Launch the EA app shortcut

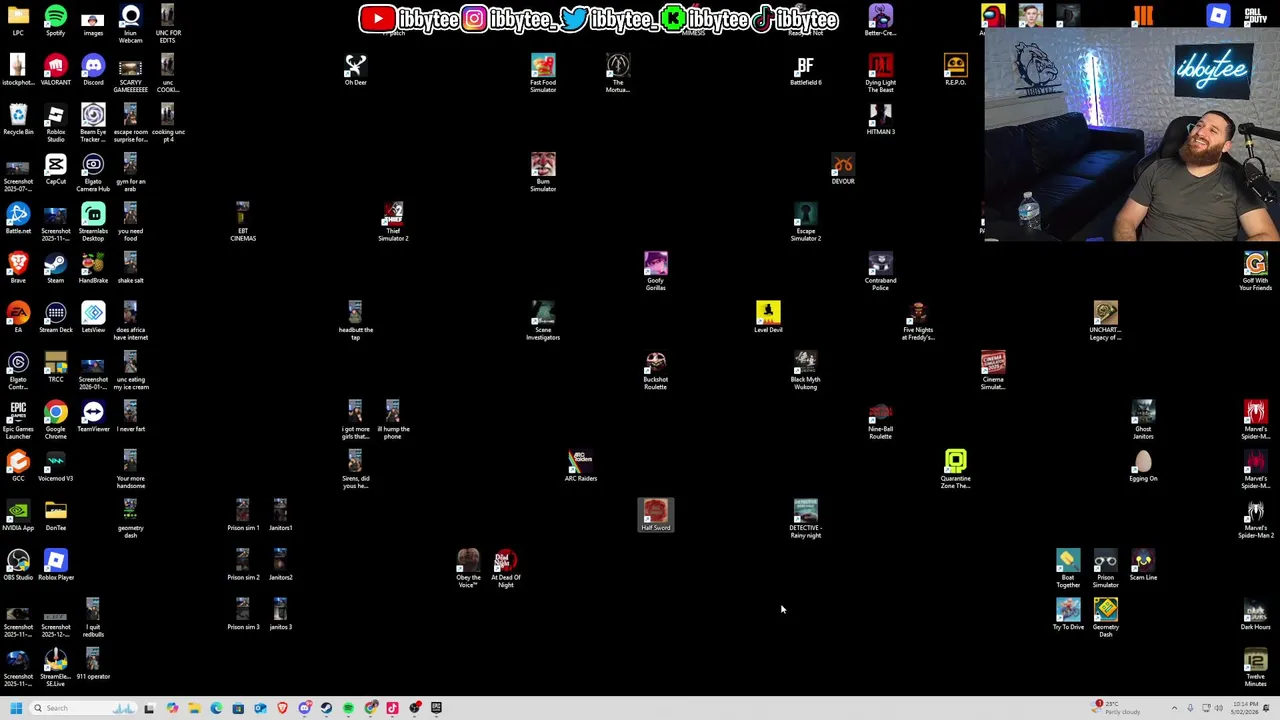click(18, 317)
